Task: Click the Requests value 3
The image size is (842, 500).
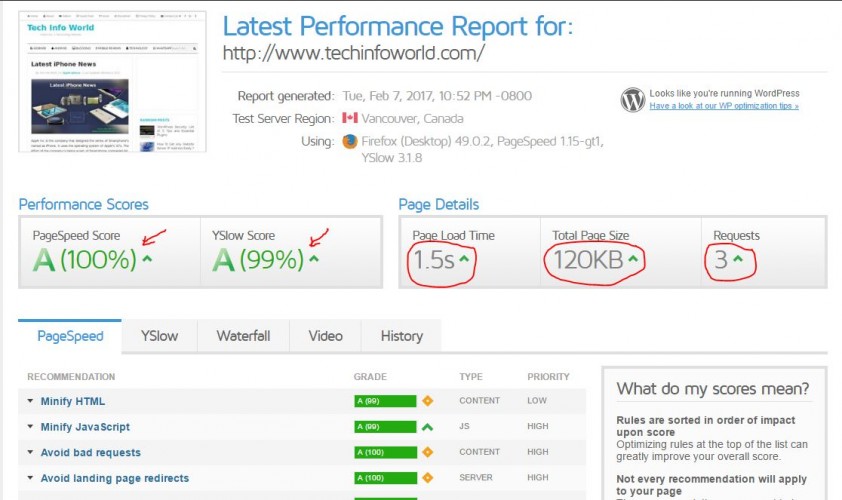Action: point(721,260)
